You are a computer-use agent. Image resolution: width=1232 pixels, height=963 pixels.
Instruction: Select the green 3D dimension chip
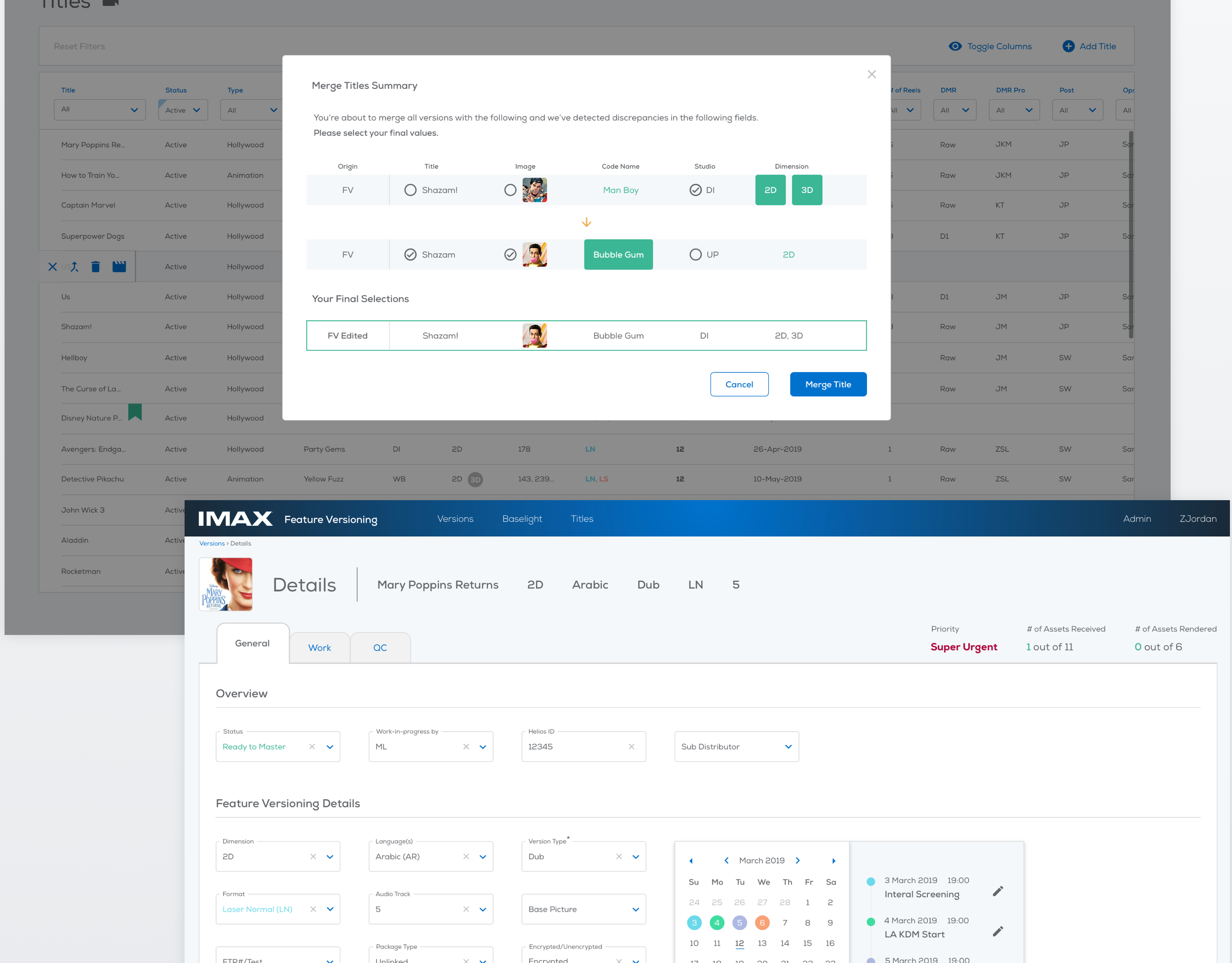[807, 190]
